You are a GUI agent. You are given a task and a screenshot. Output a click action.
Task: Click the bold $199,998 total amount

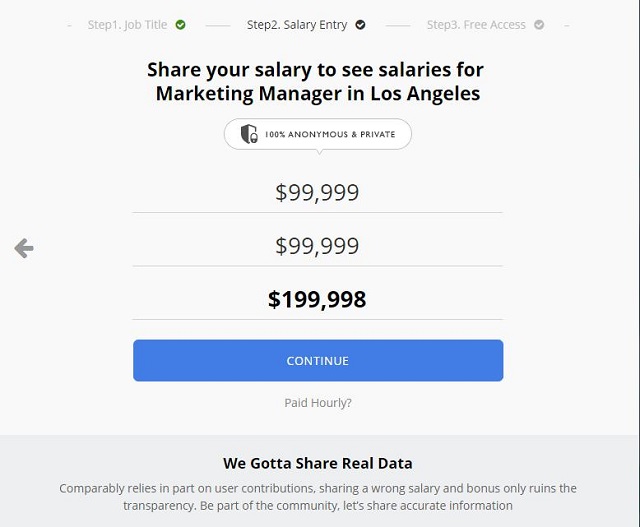pos(317,299)
